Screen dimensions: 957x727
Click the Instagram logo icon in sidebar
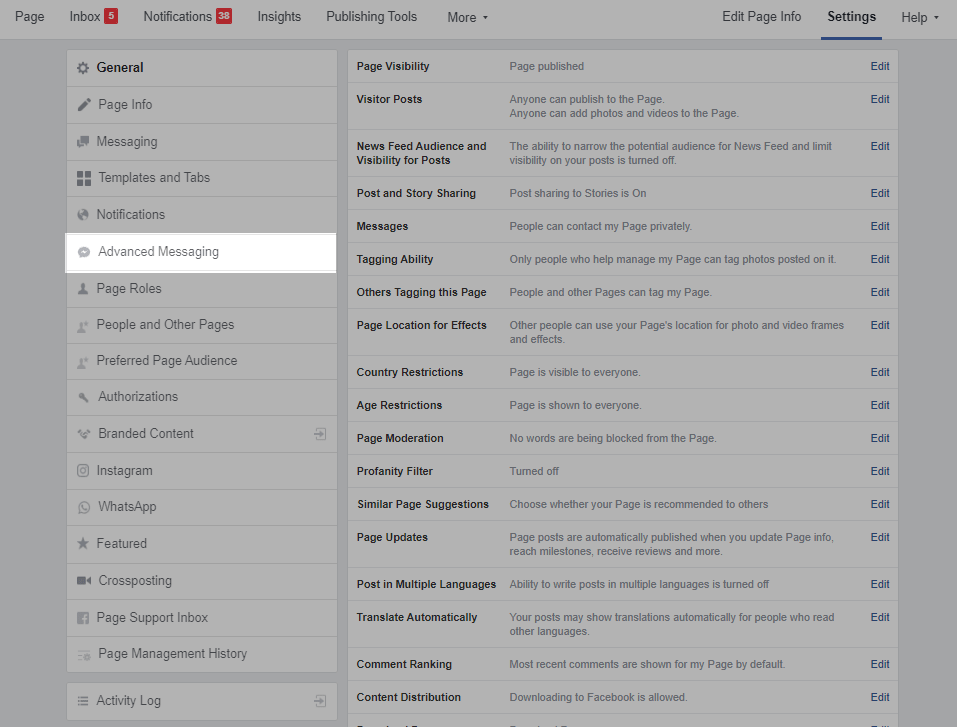[83, 471]
